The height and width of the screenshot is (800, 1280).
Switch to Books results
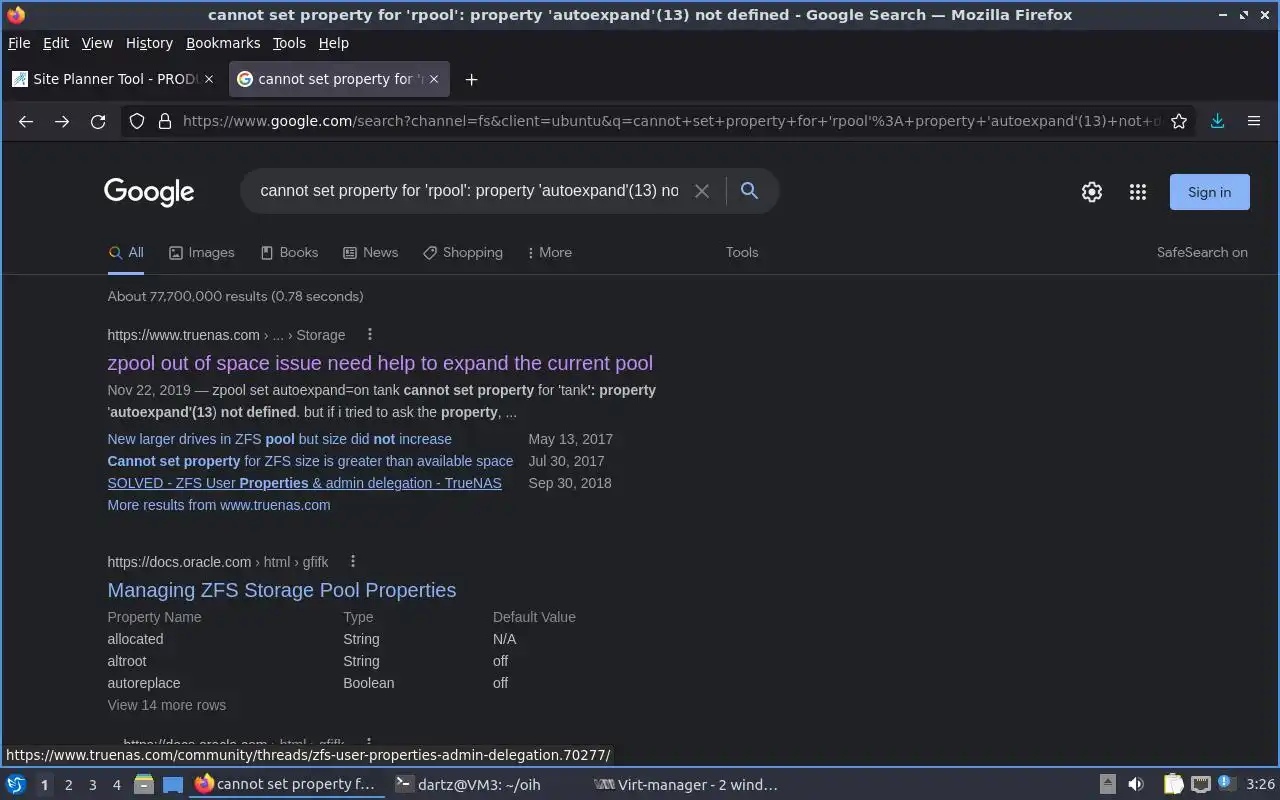click(289, 252)
